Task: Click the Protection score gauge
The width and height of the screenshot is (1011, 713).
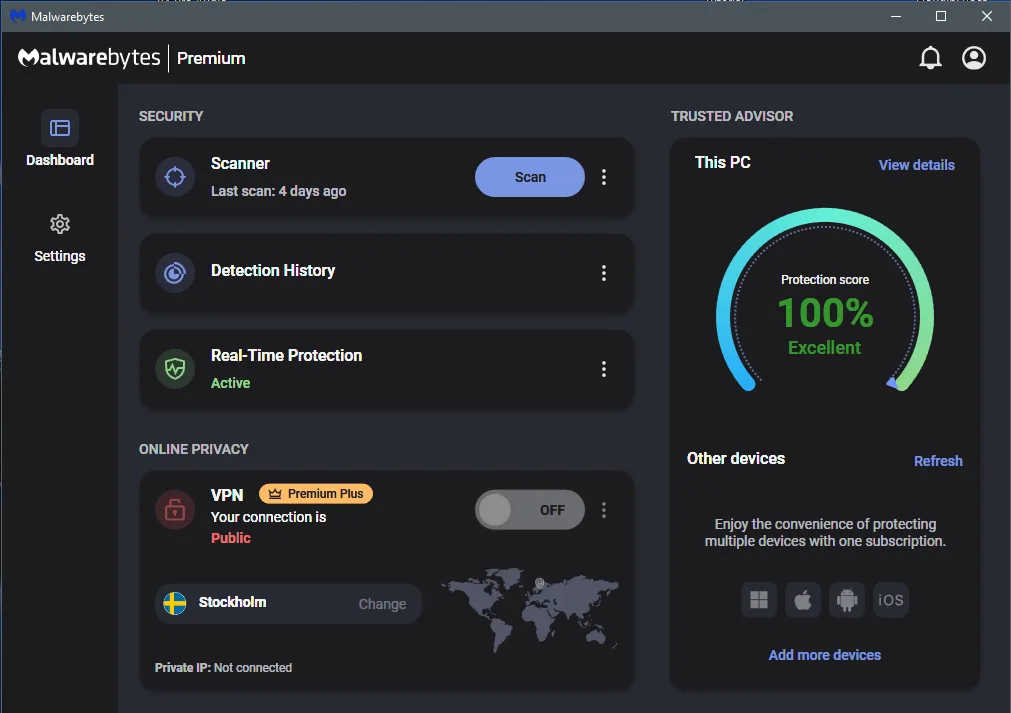Action: 825,300
